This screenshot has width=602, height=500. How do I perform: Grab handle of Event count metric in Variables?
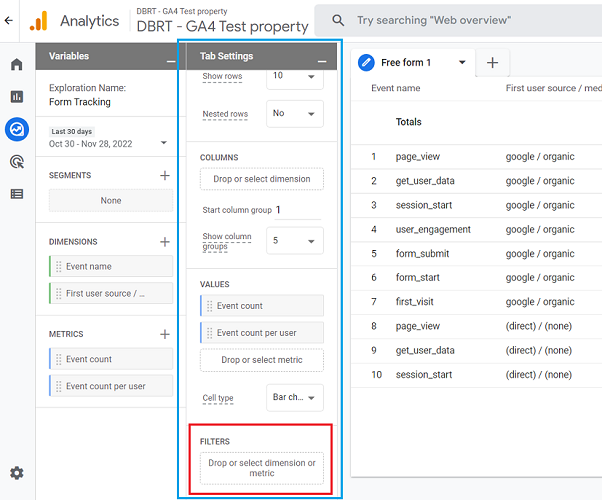(x=59, y=359)
